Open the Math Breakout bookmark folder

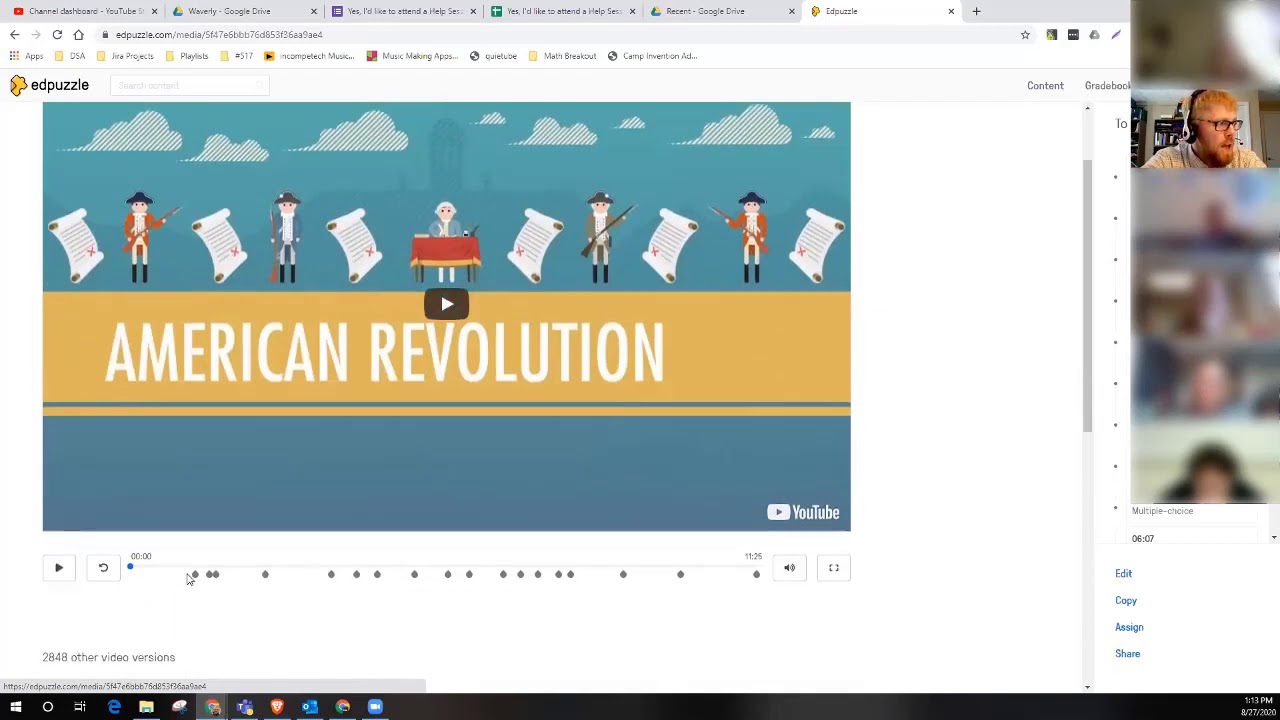(562, 56)
